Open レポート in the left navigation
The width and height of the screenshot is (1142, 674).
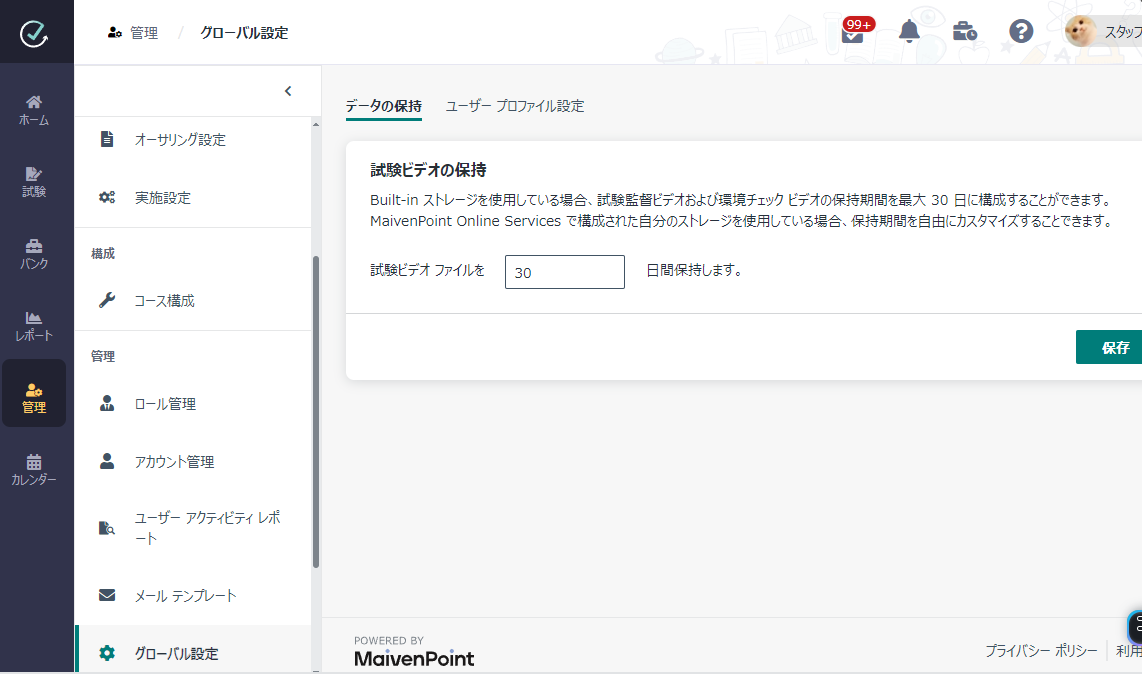click(x=34, y=326)
